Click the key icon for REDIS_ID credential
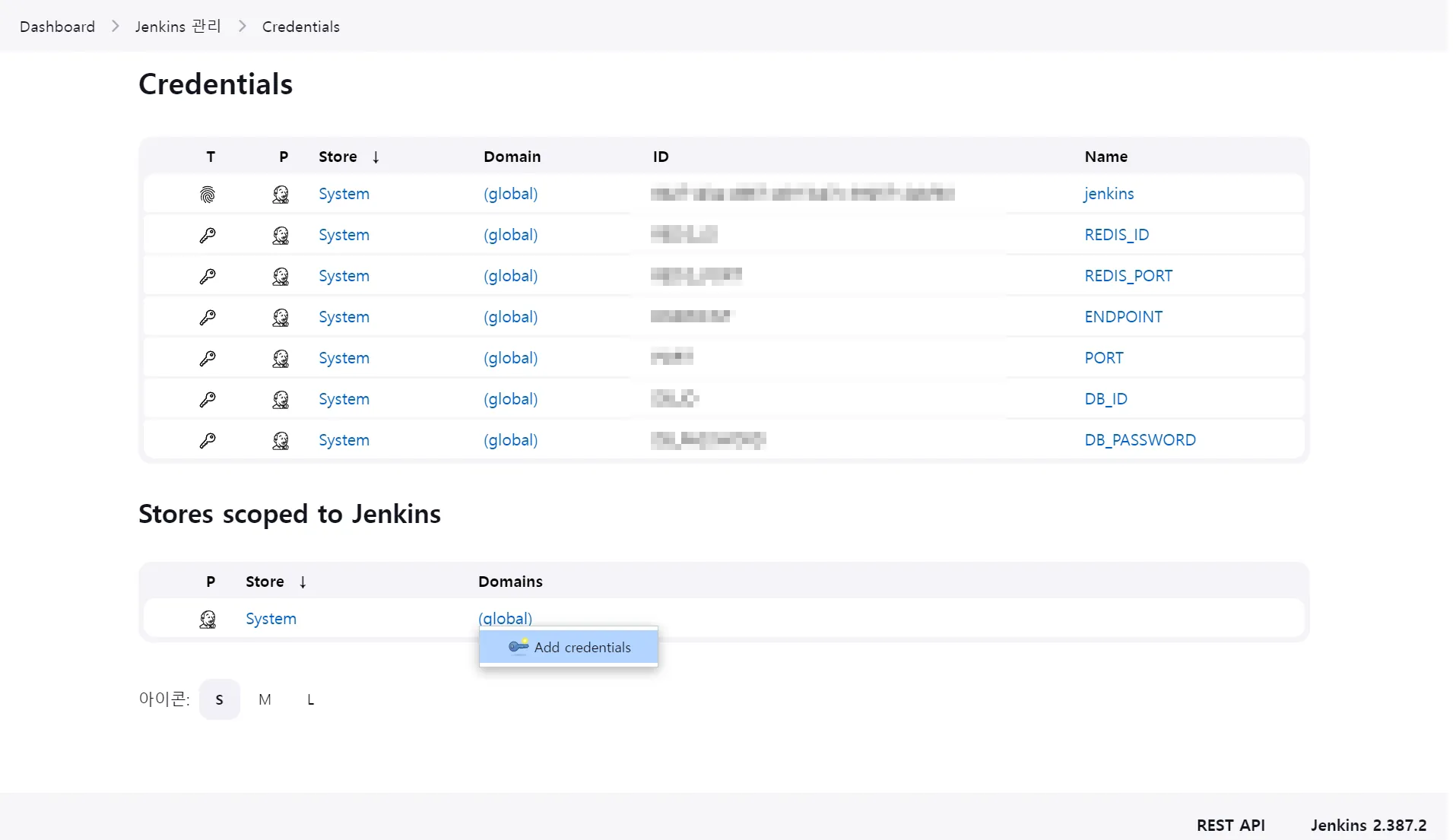The height and width of the screenshot is (840, 1456). pyautogui.click(x=208, y=236)
